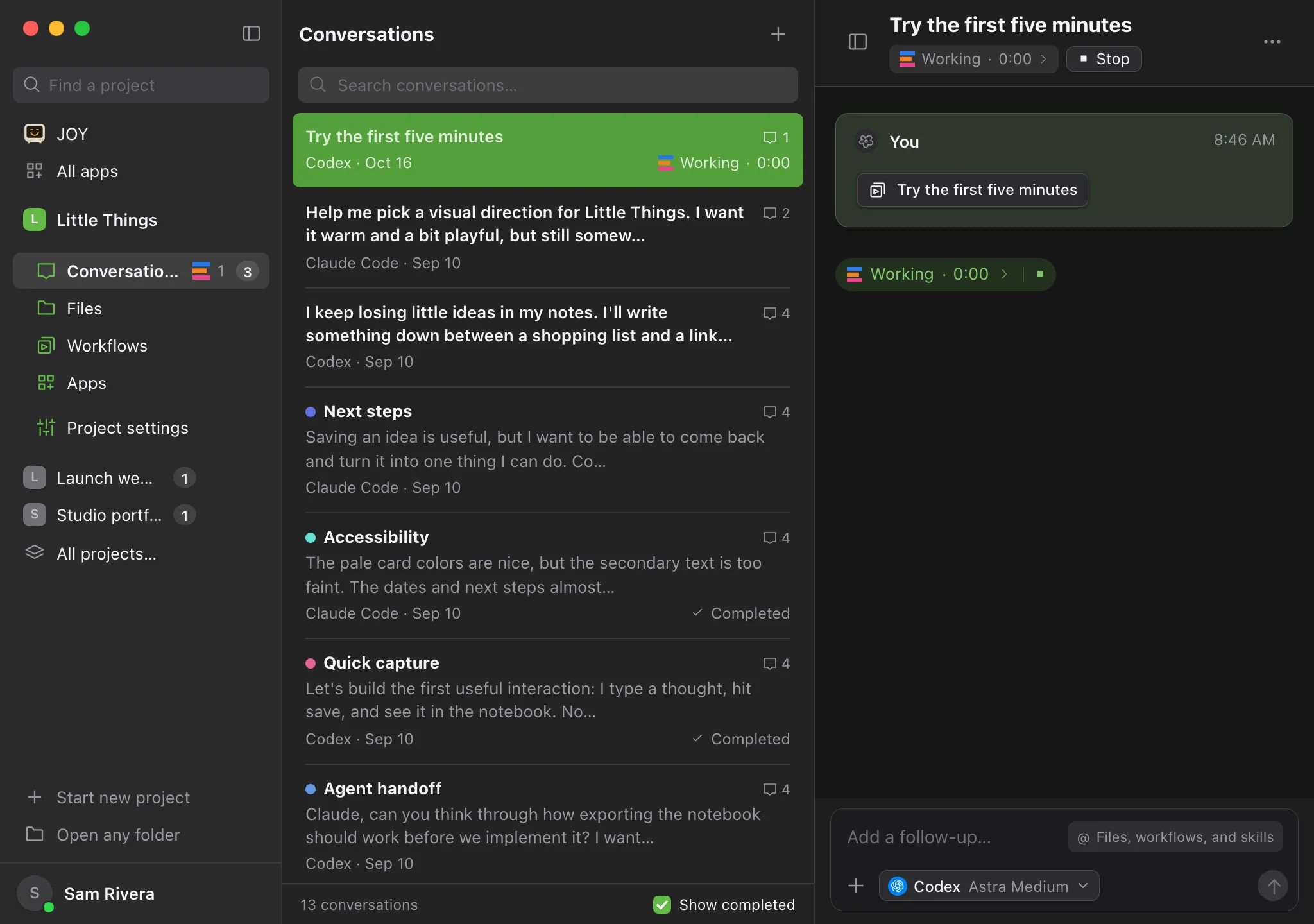
Task: Select the highlighted 'Try the first five minutes' conversation
Action: point(548,150)
